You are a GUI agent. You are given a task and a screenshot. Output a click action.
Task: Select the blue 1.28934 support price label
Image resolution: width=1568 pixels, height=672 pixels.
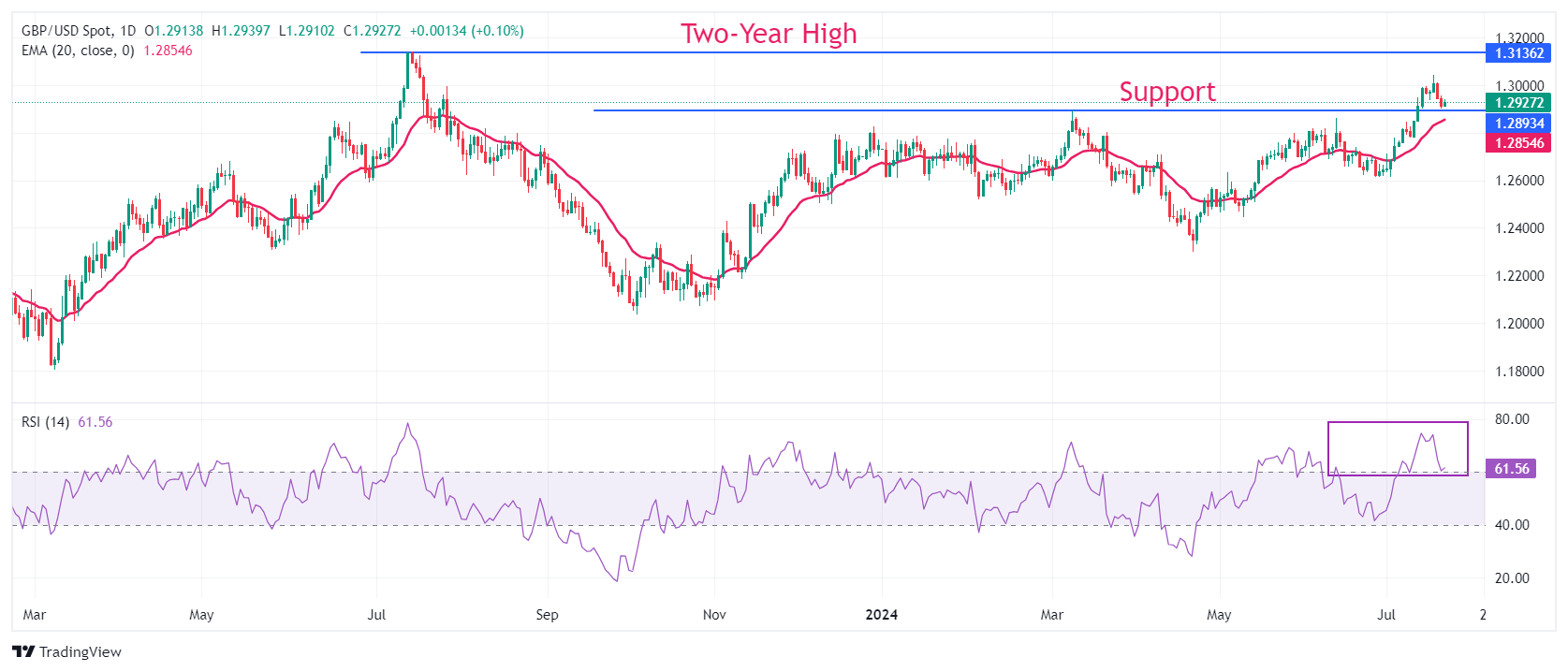1518,124
